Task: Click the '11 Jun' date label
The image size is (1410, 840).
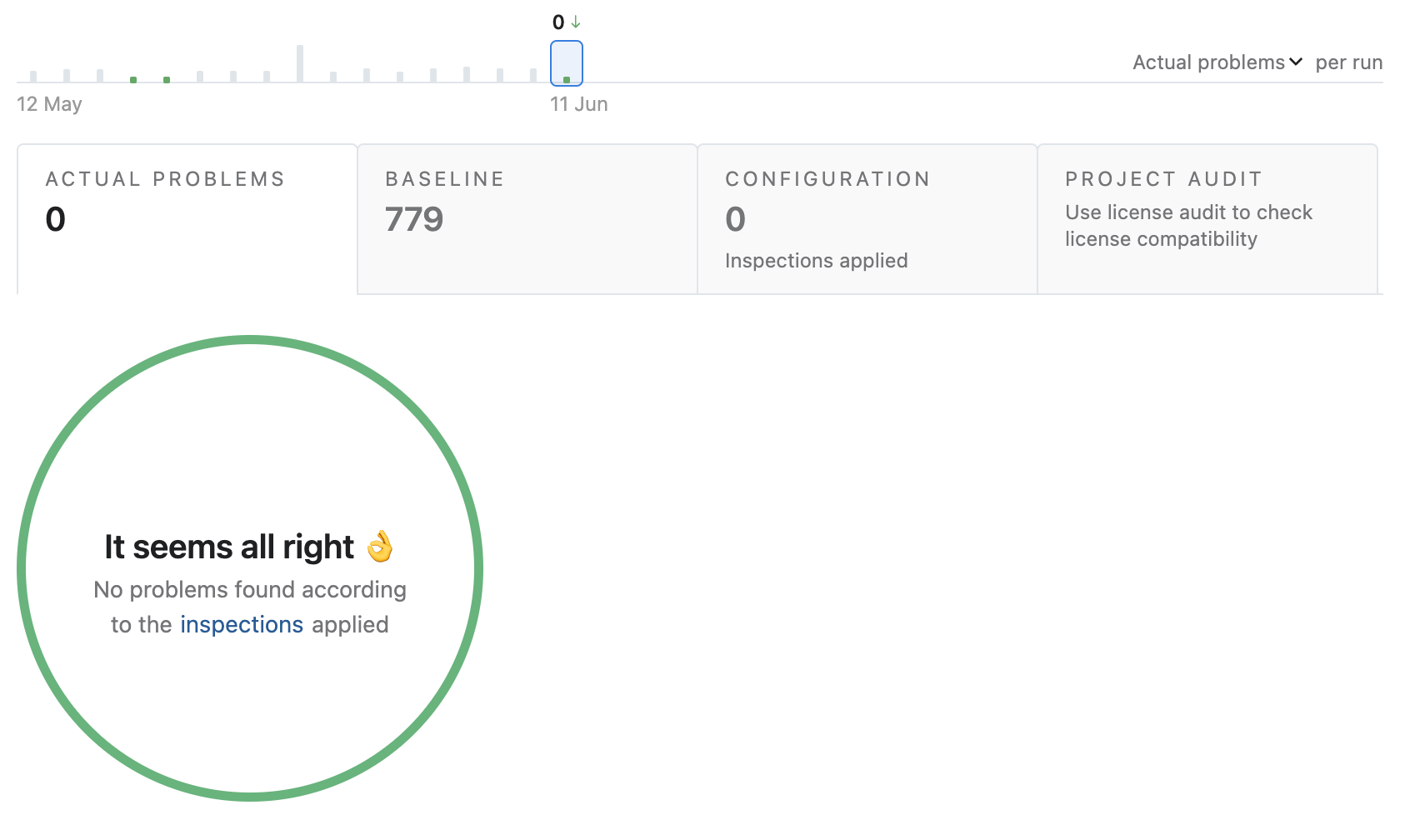Action: pyautogui.click(x=579, y=104)
